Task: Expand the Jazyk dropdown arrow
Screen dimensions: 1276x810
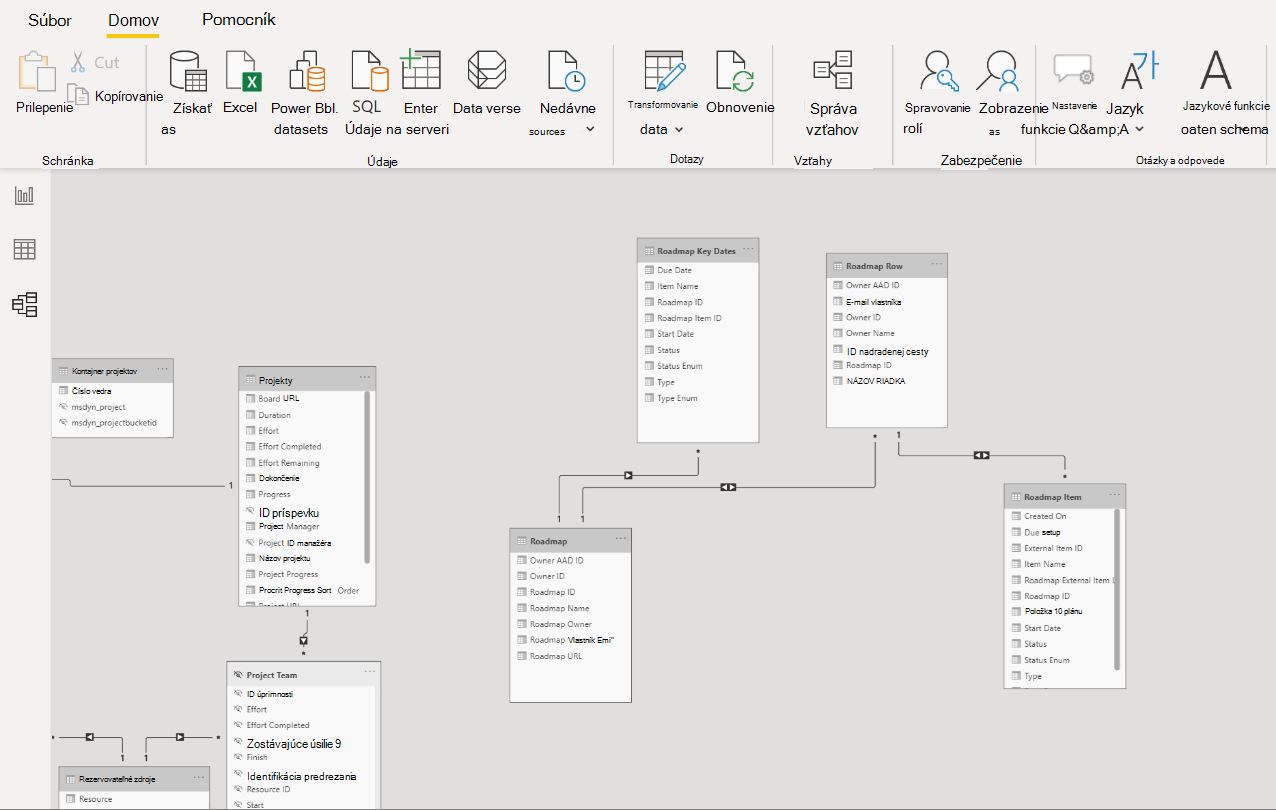Action: coord(1140,129)
